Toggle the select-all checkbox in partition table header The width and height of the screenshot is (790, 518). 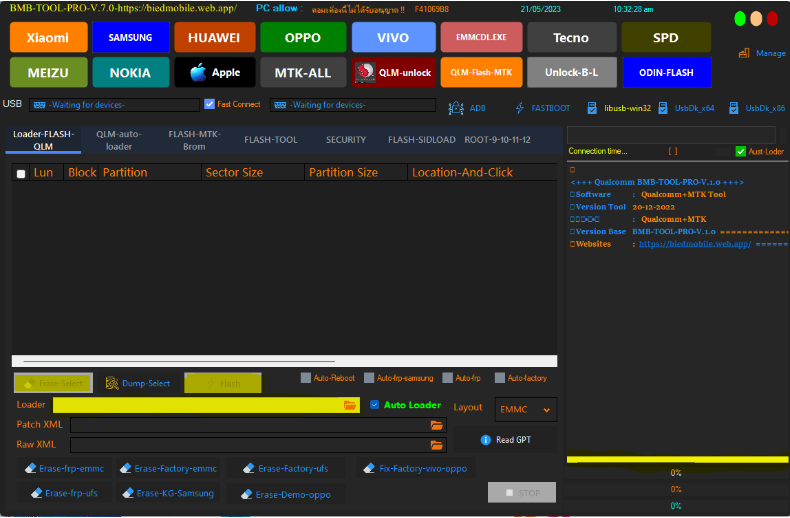pyautogui.click(x=21, y=173)
